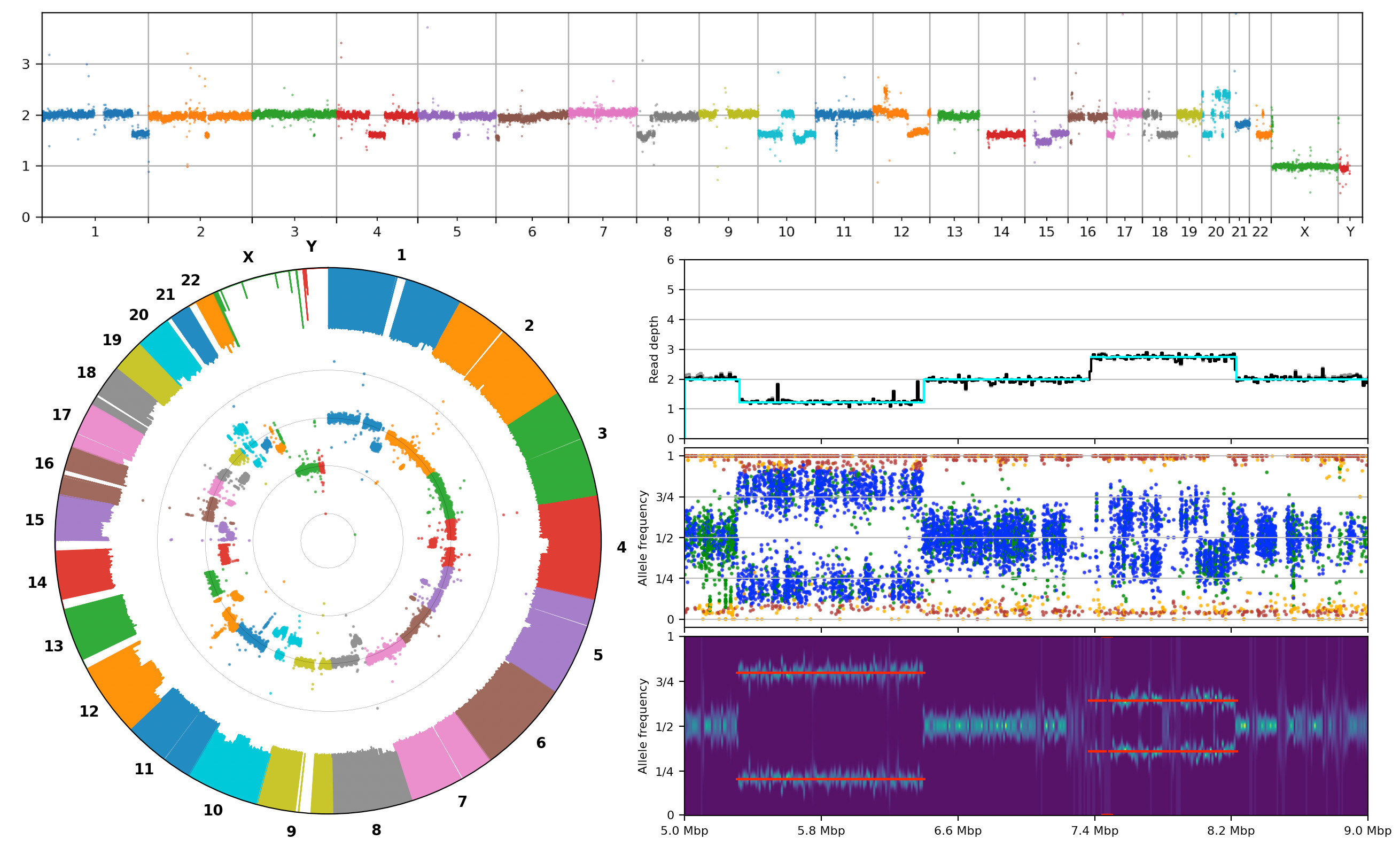Click the red chromosome 4 segment in circular plot
This screenshot has height=855, width=1400.
point(570,546)
